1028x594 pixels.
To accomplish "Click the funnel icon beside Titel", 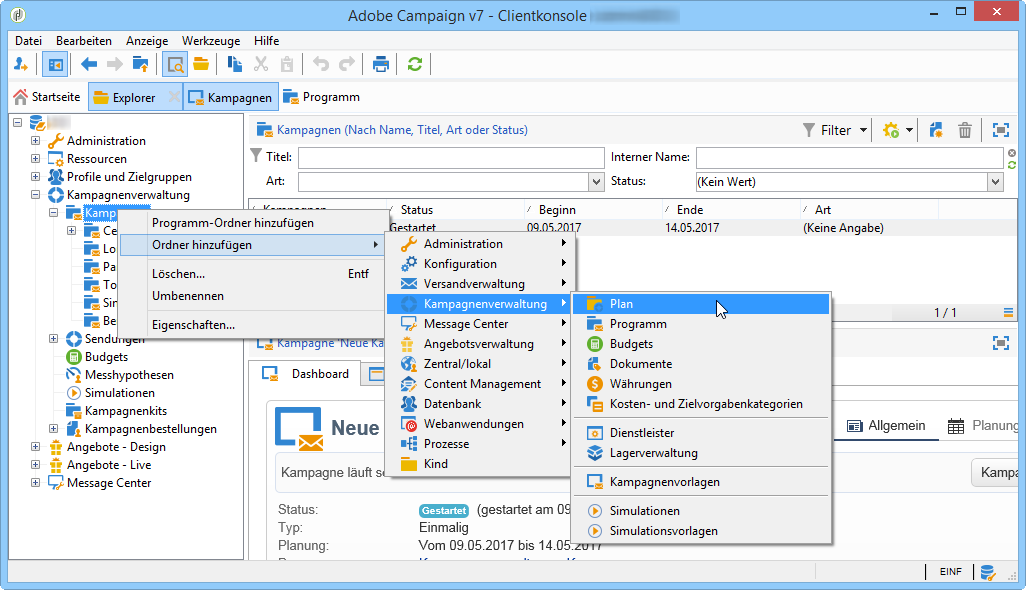I will coord(256,156).
